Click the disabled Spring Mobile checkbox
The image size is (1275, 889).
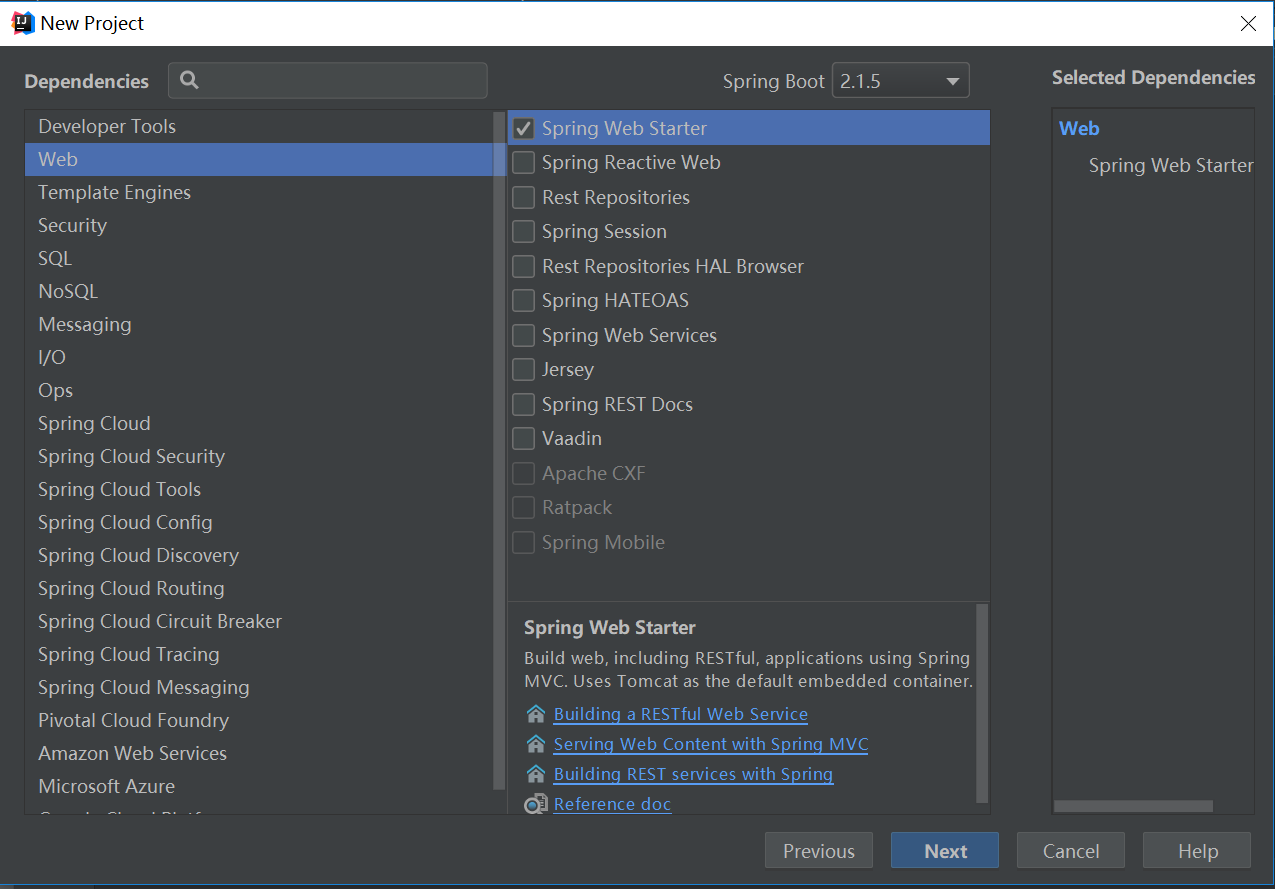click(x=523, y=542)
